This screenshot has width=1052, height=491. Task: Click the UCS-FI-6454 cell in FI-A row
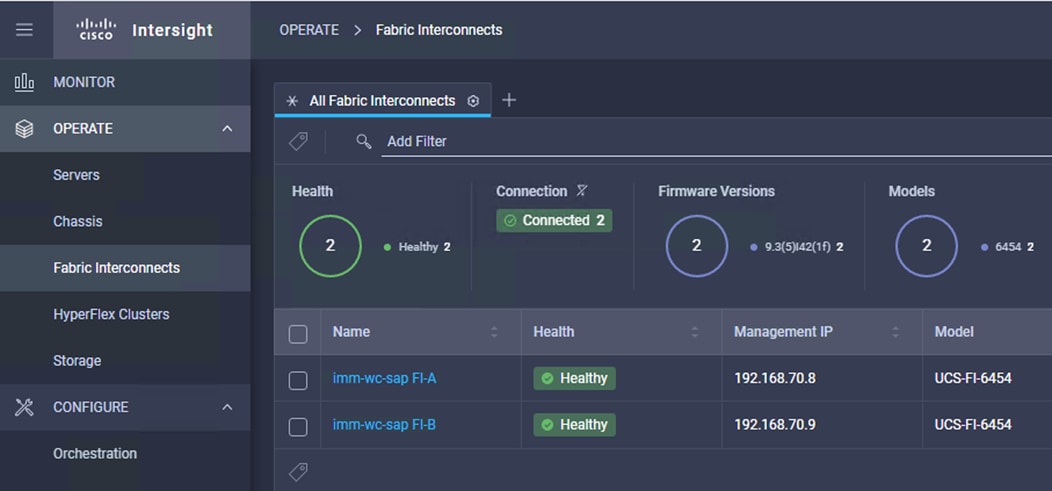point(973,378)
